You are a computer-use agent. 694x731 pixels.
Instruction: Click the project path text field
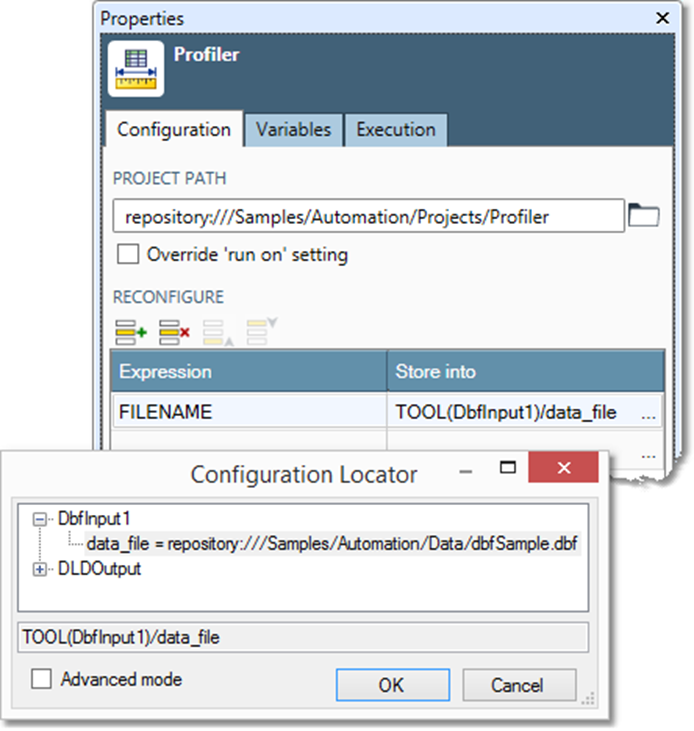point(368,216)
